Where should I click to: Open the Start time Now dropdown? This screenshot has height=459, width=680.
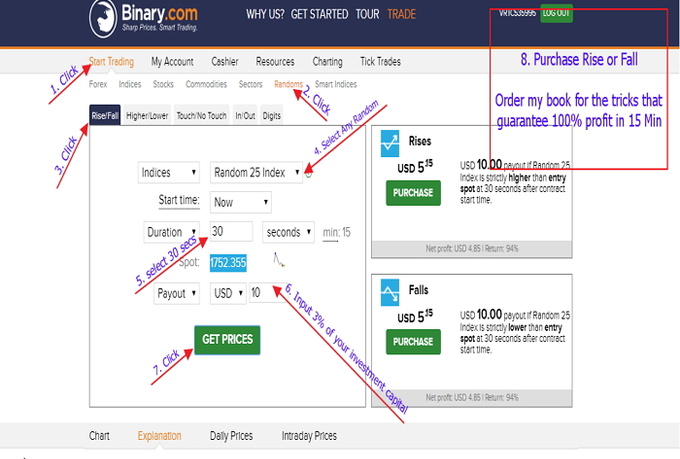pyautogui.click(x=241, y=202)
